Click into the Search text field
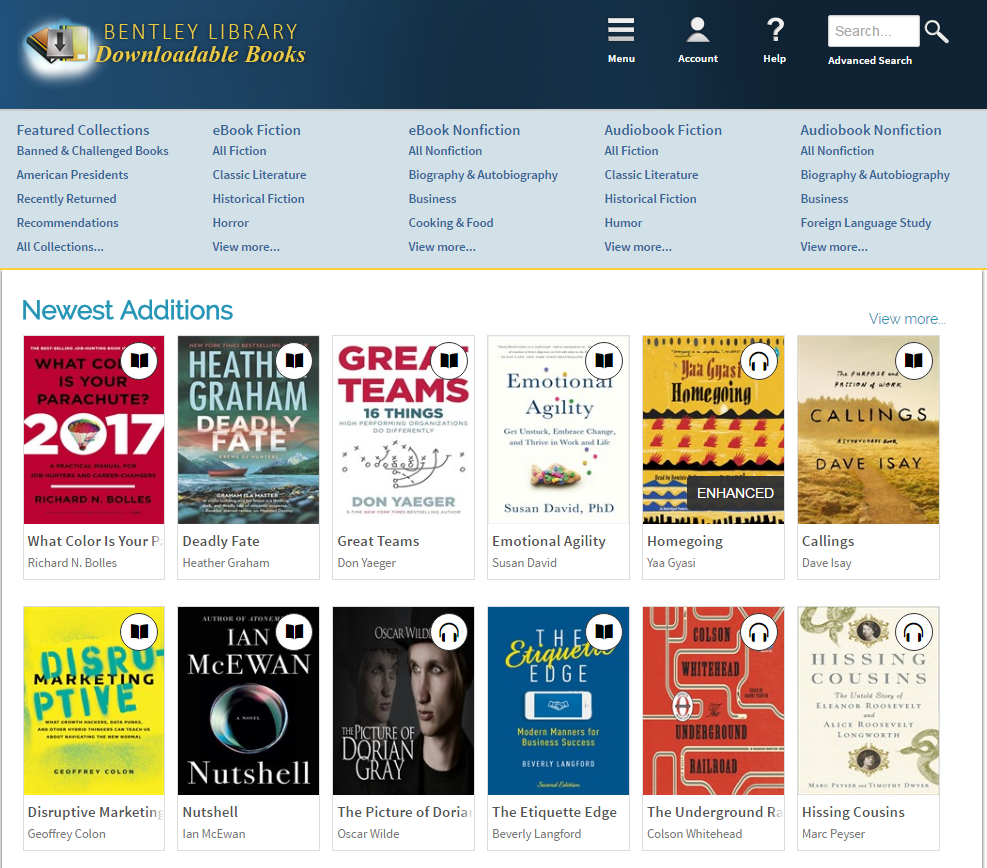Viewport: 987px width, 868px height. tap(872, 31)
